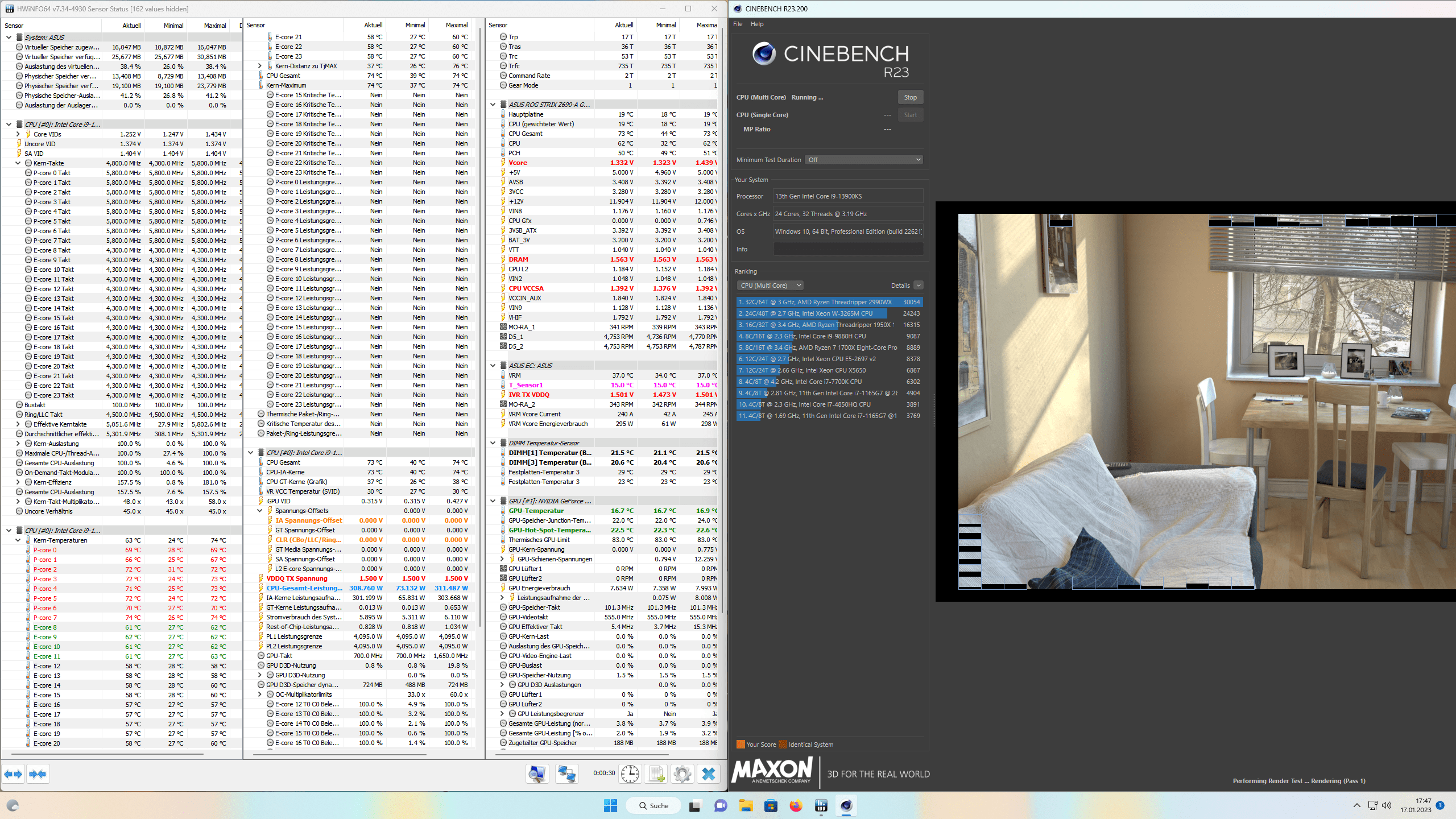The width and height of the screenshot is (1456, 819).
Task: Stop the CPU Multi Core benchmark
Action: (x=910, y=97)
